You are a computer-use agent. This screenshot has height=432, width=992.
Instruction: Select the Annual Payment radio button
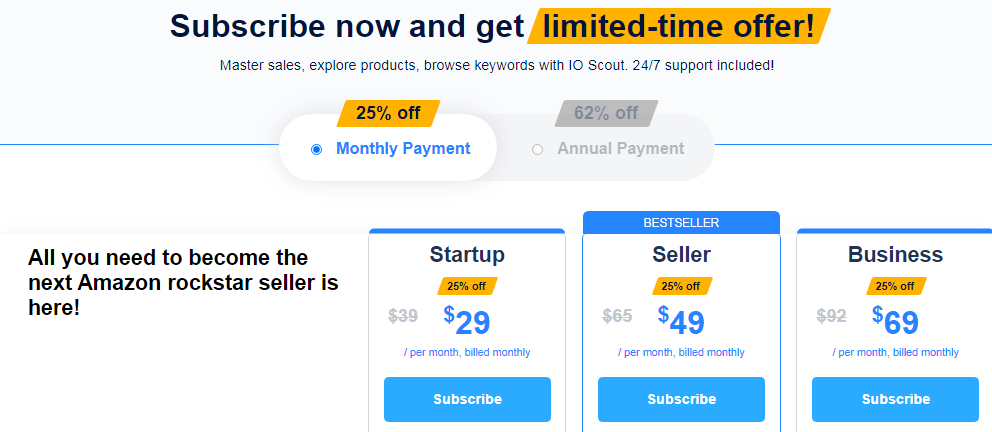(x=537, y=150)
